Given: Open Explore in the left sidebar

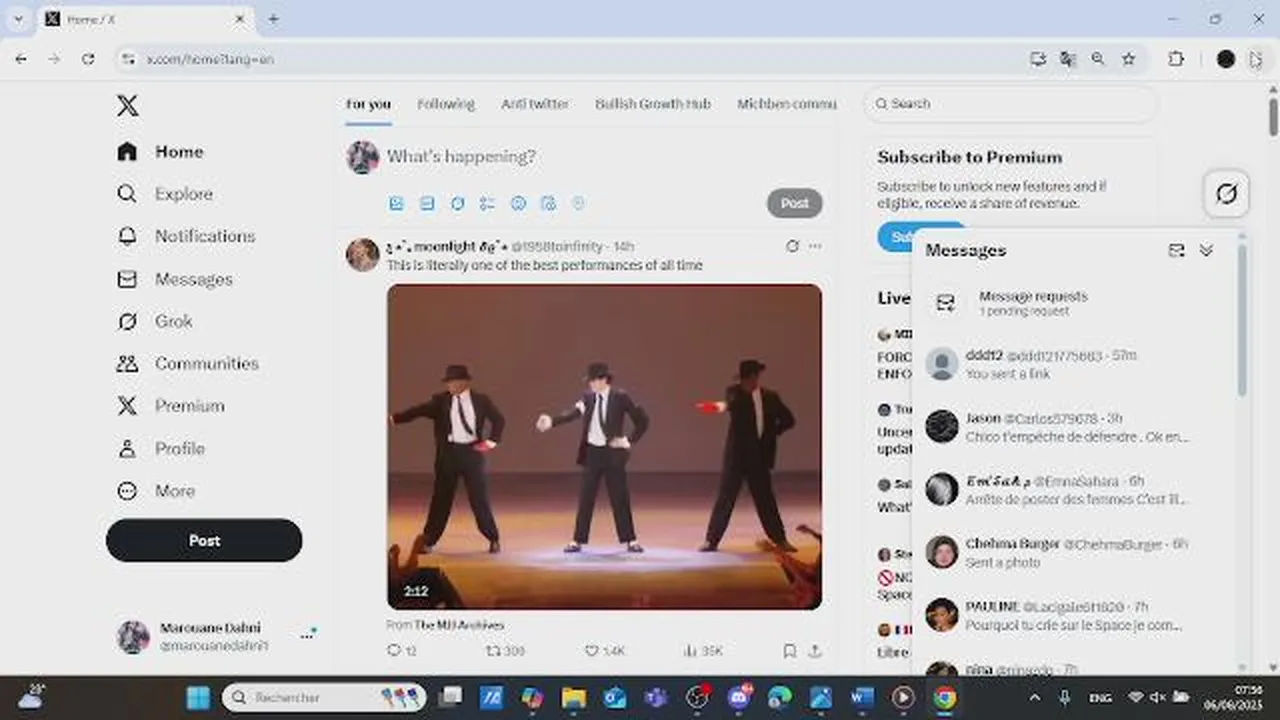Looking at the screenshot, I should pyautogui.click(x=165, y=194).
